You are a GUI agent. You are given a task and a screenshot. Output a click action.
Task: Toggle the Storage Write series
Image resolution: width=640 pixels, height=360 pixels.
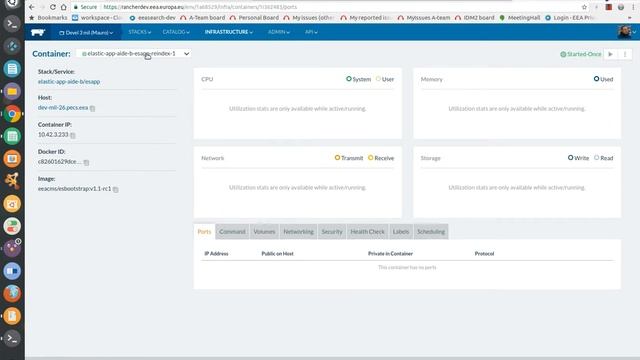pyautogui.click(x=578, y=158)
